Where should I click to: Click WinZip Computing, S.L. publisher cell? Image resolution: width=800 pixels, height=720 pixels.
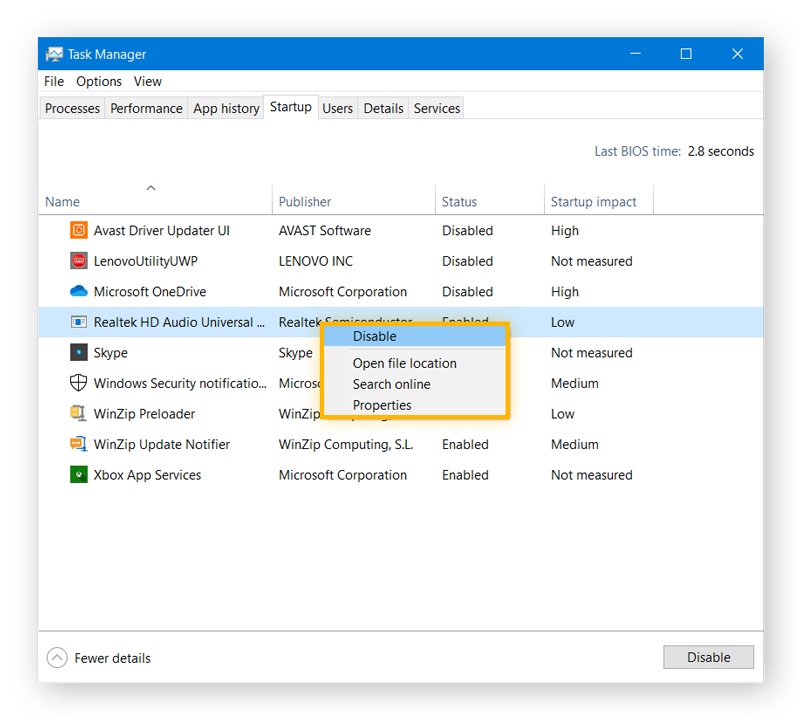pyautogui.click(x=345, y=444)
